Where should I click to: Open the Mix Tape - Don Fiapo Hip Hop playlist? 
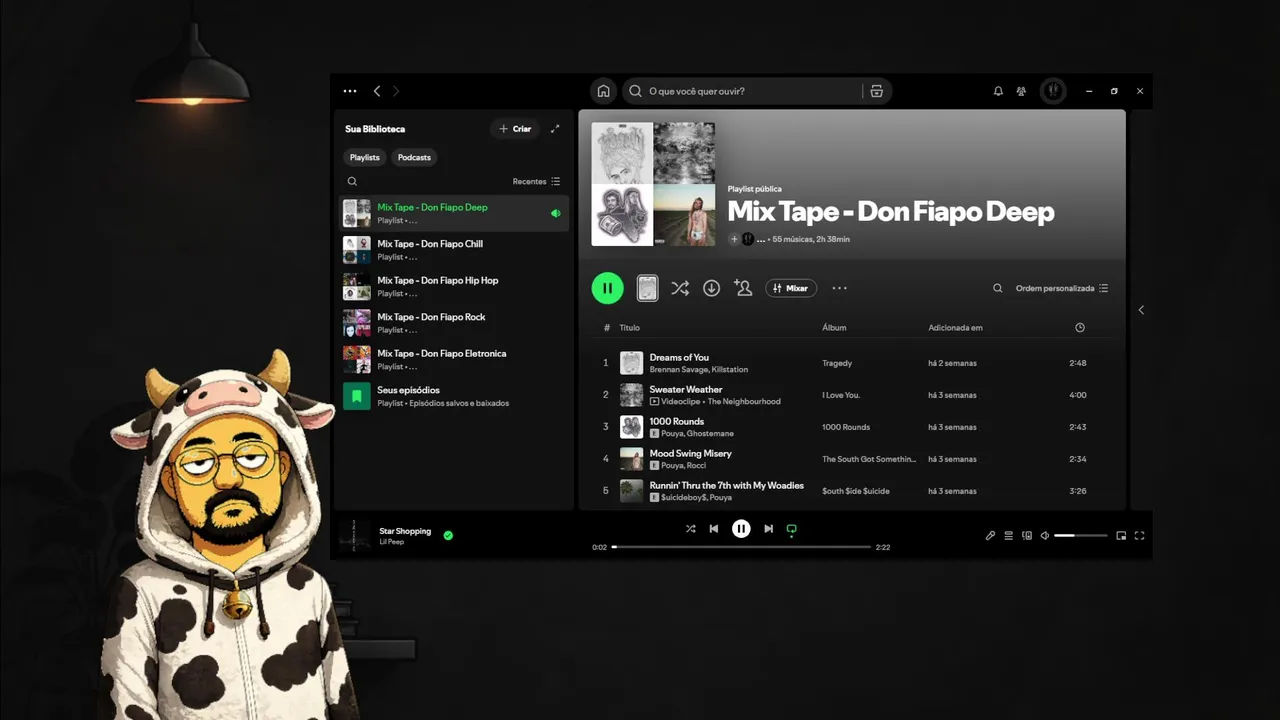[x=455, y=286]
